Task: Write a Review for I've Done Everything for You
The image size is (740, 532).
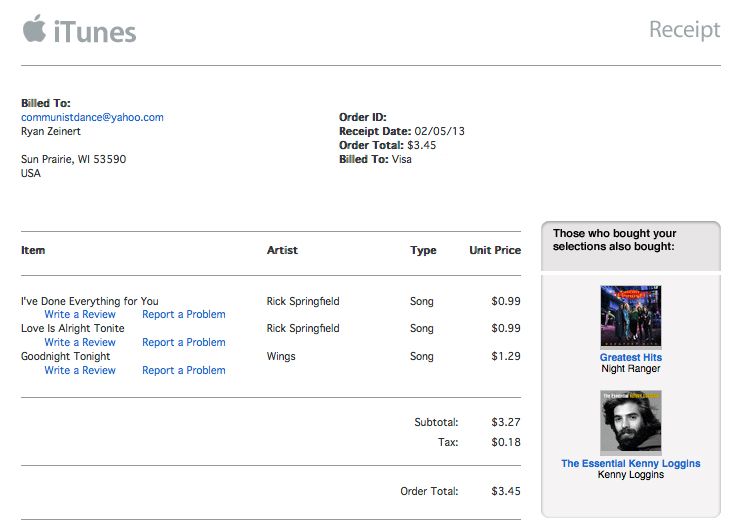Action: (80, 314)
